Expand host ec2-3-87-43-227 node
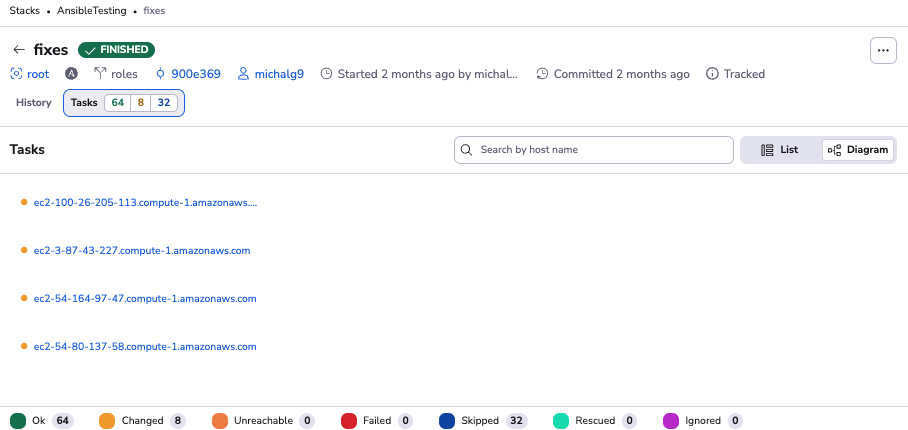This screenshot has width=908, height=430. point(141,251)
